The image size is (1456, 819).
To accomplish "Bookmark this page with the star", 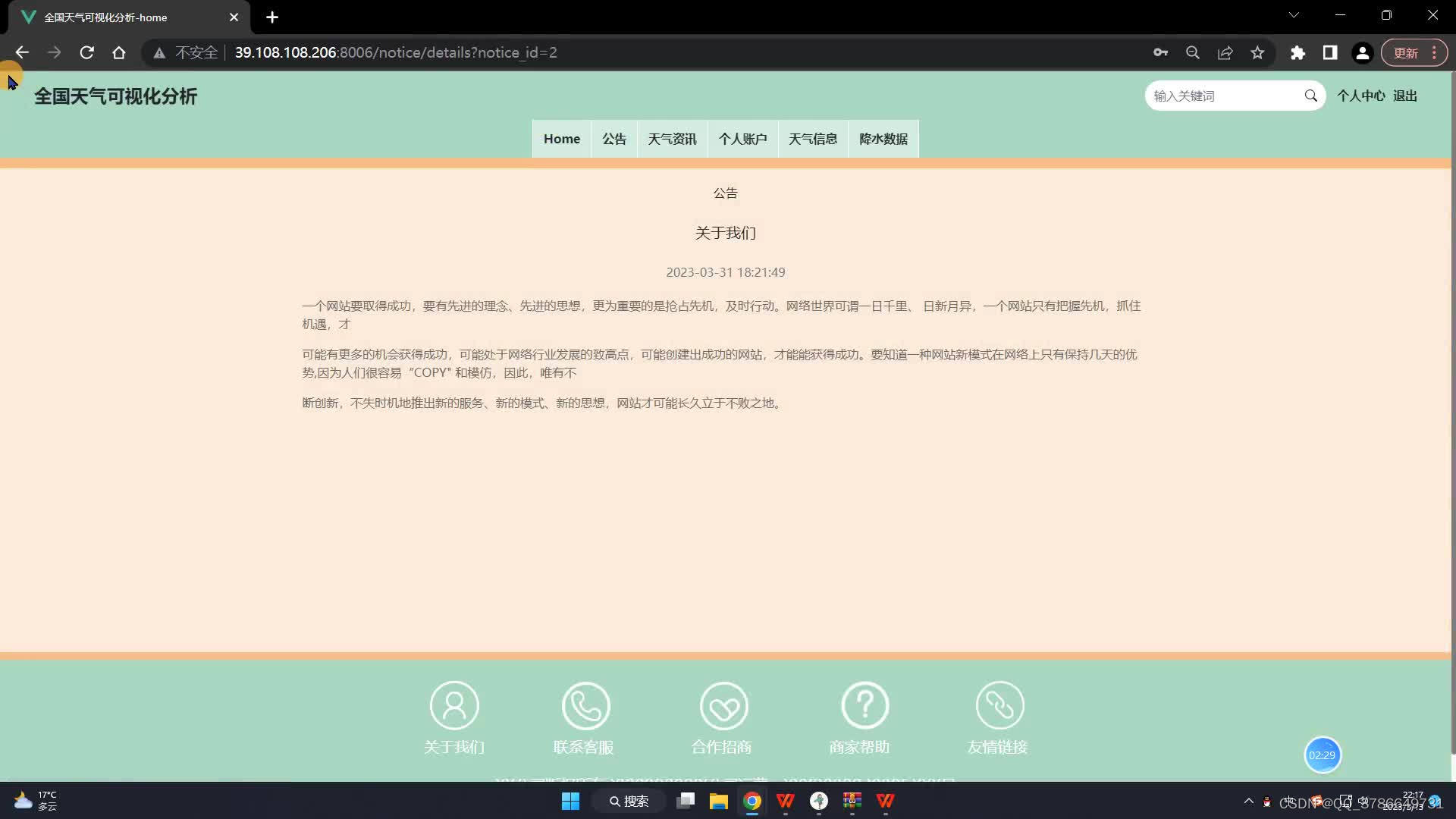I will [1258, 52].
